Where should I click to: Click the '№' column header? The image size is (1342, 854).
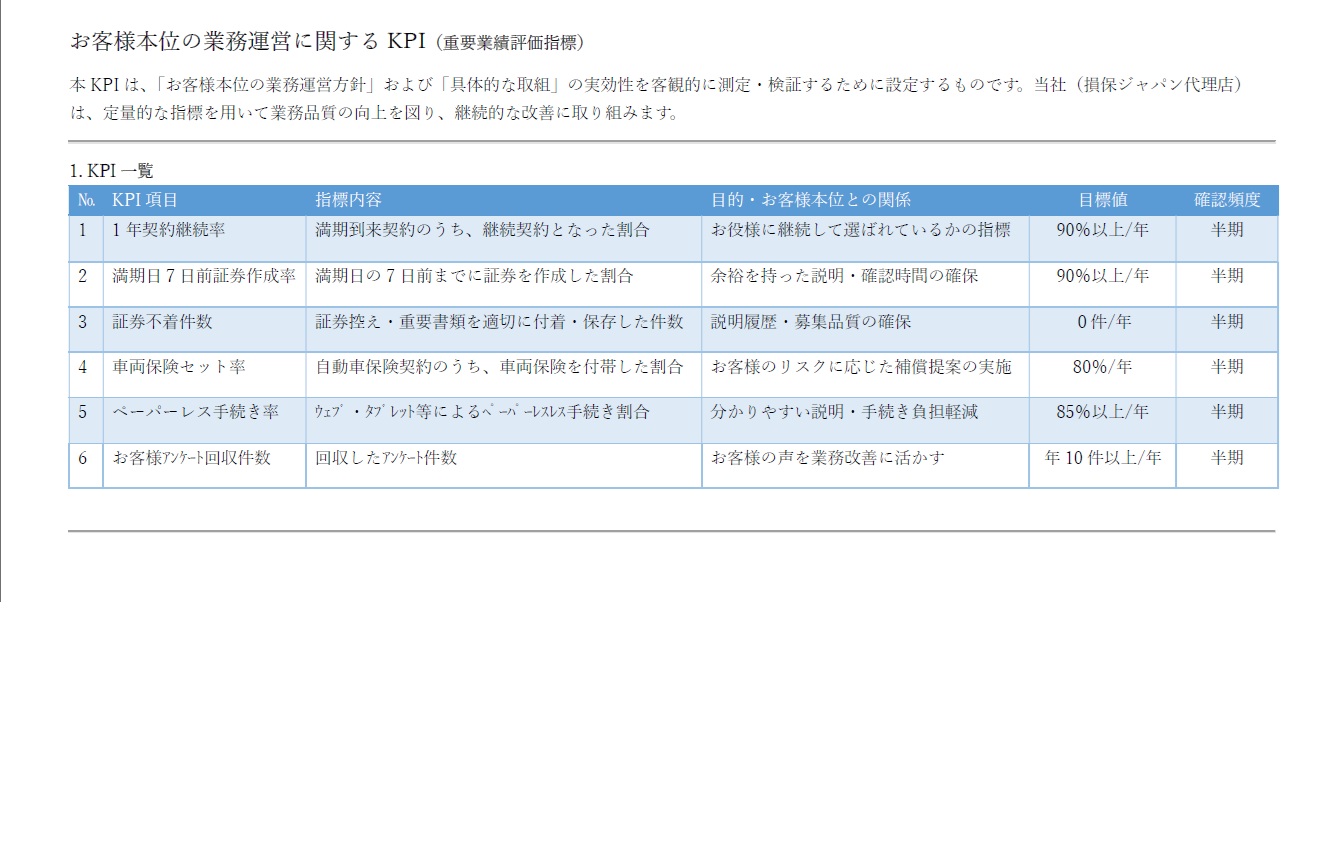click(85, 201)
